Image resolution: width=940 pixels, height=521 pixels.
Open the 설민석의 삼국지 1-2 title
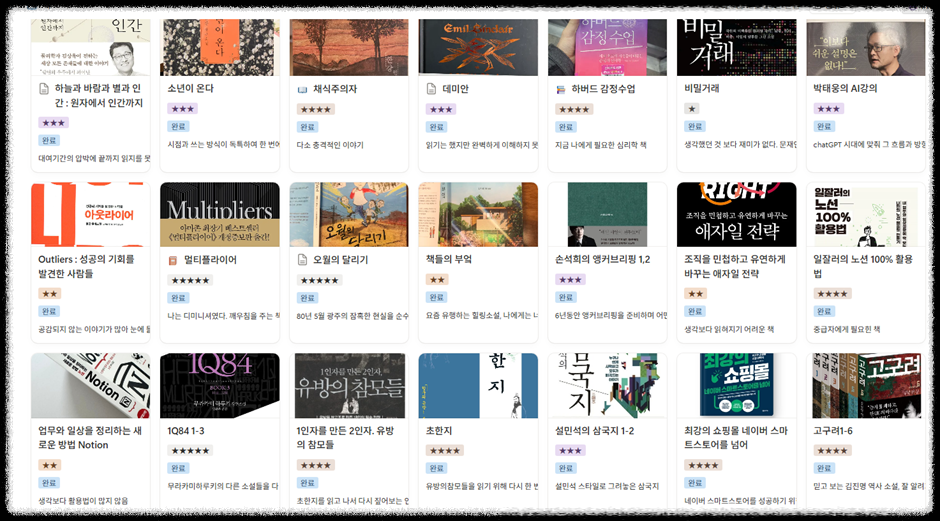coord(594,430)
